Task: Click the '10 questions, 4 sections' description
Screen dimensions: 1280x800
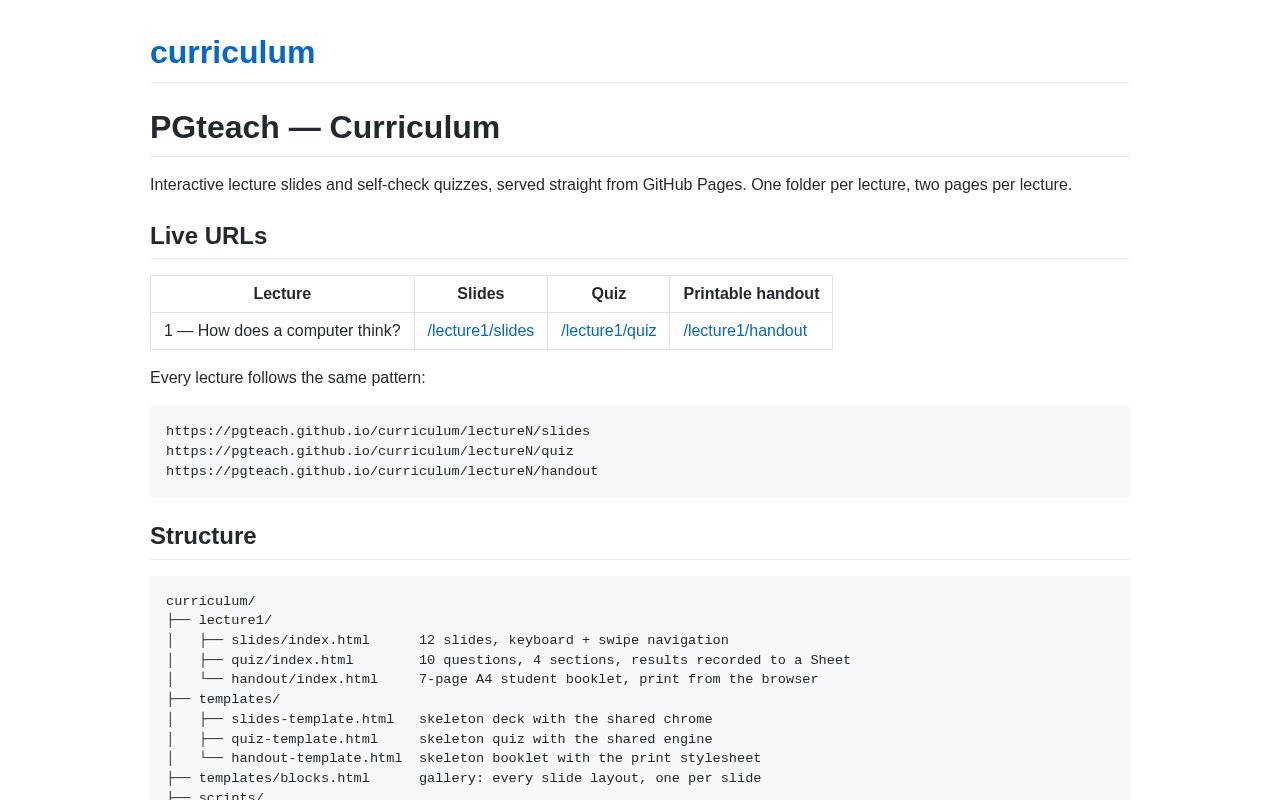Action: (635, 661)
